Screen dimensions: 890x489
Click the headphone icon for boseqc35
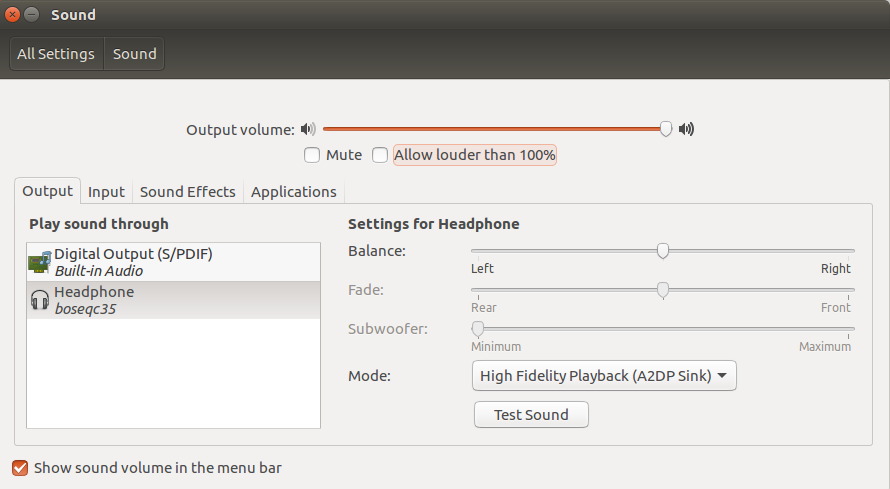click(x=40, y=300)
